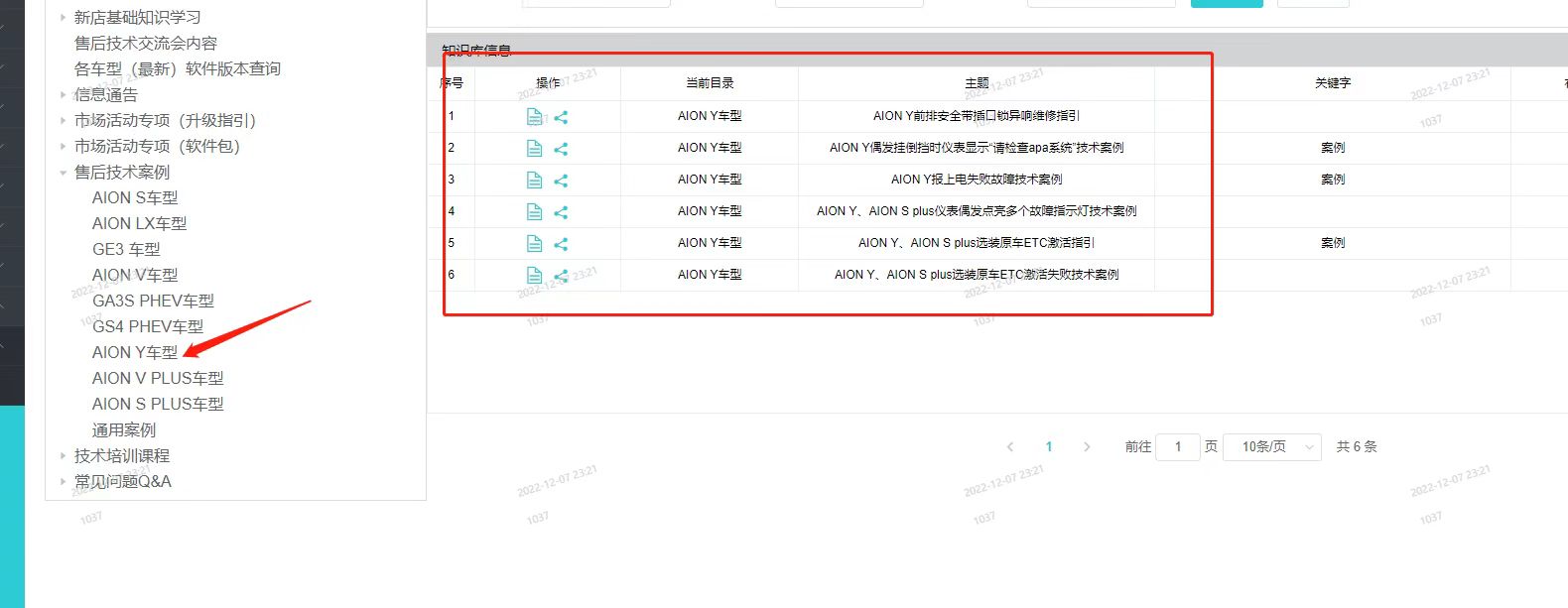The image size is (1568, 608).
Task: Click the share icon in row 6
Action: 561,276
